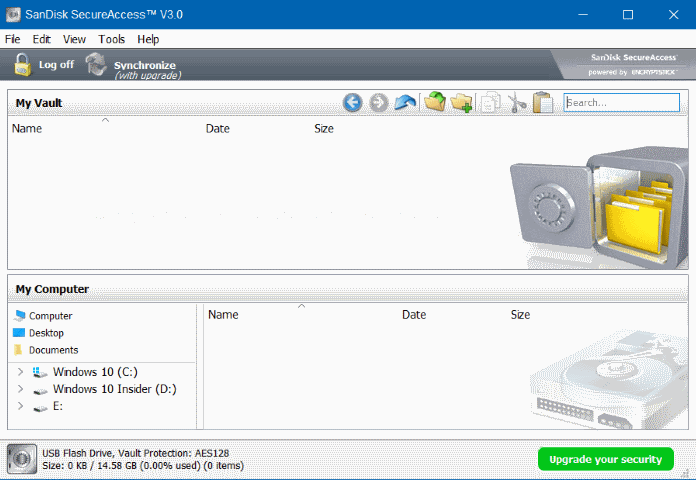Click the padlock Log off icon
This screenshot has width=696, height=481.
(x=22, y=65)
